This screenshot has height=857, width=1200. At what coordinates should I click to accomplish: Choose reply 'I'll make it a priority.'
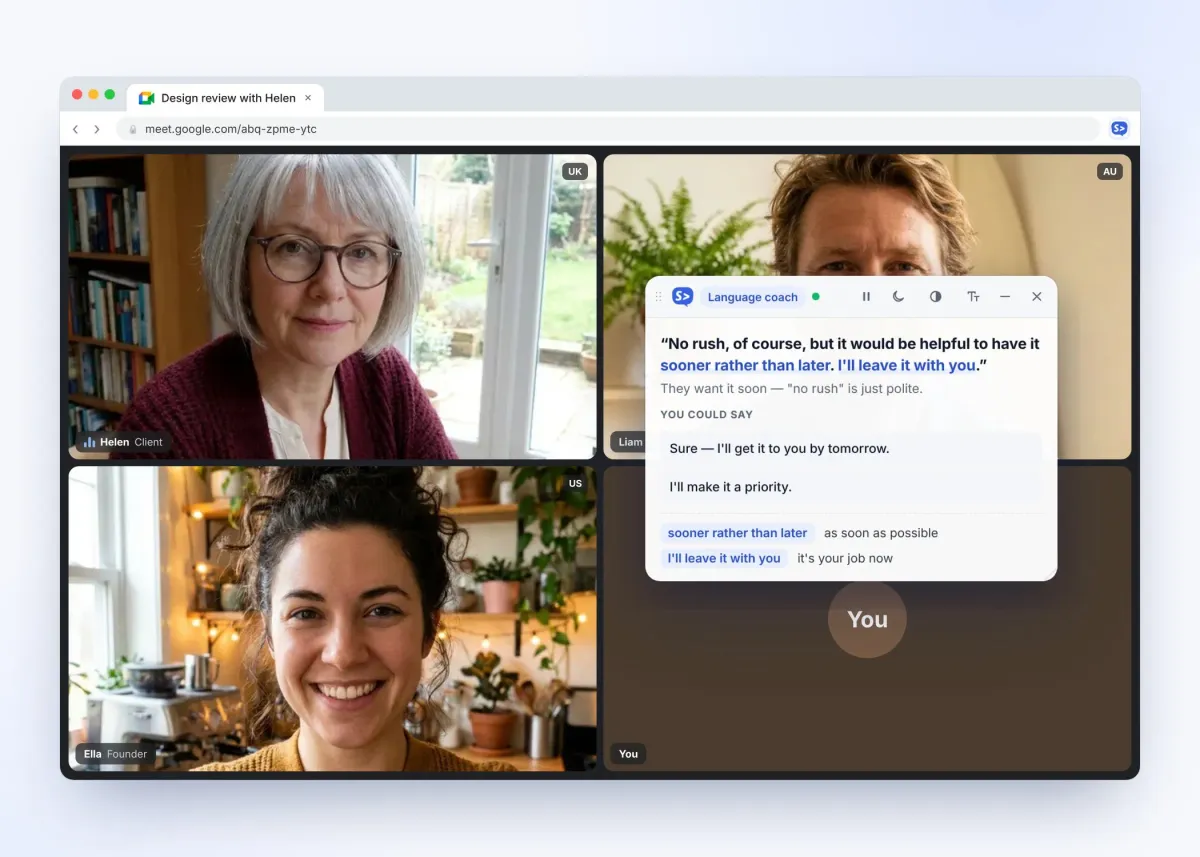[x=851, y=487]
